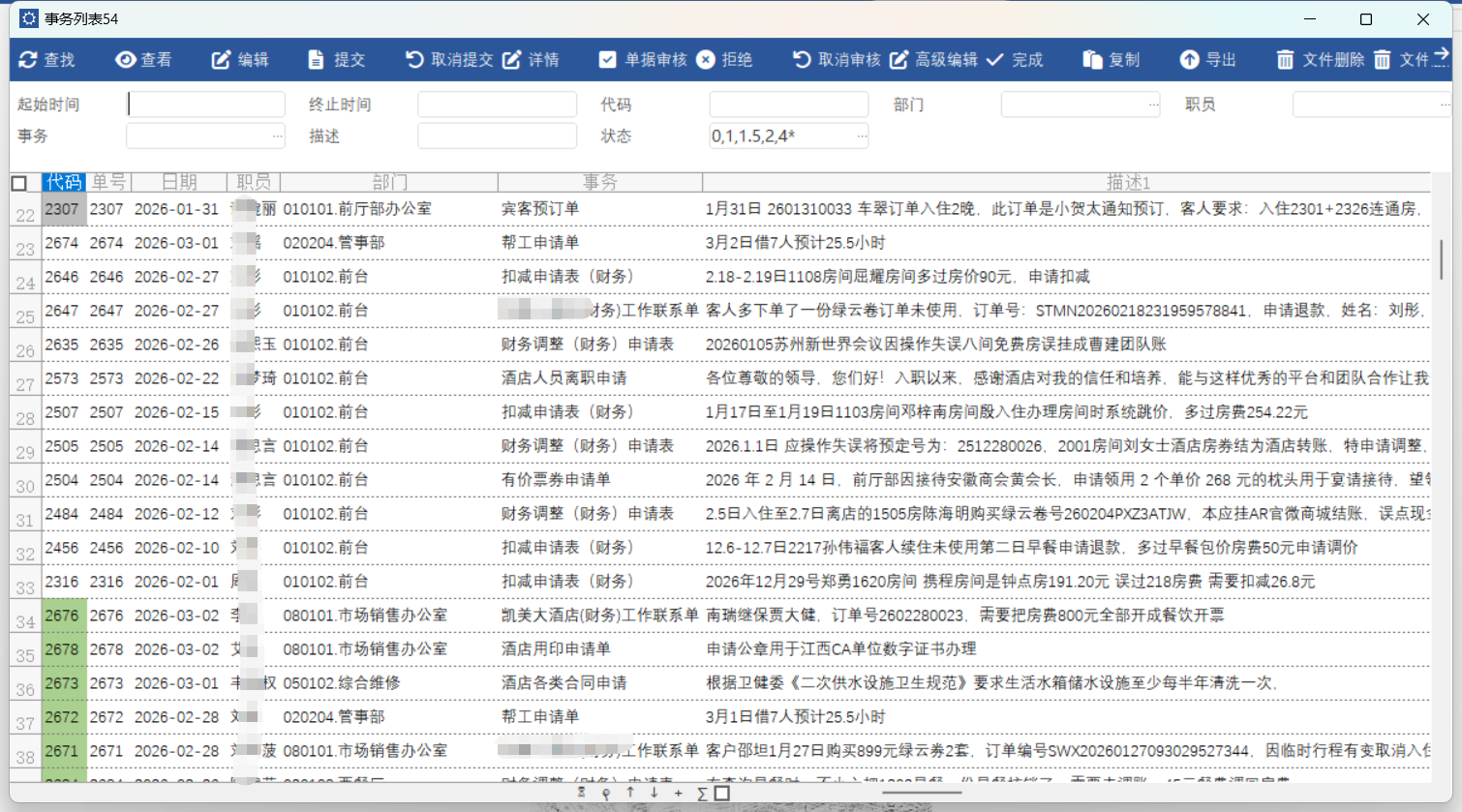Toggle the square checkbox in bottom status bar

721,794
